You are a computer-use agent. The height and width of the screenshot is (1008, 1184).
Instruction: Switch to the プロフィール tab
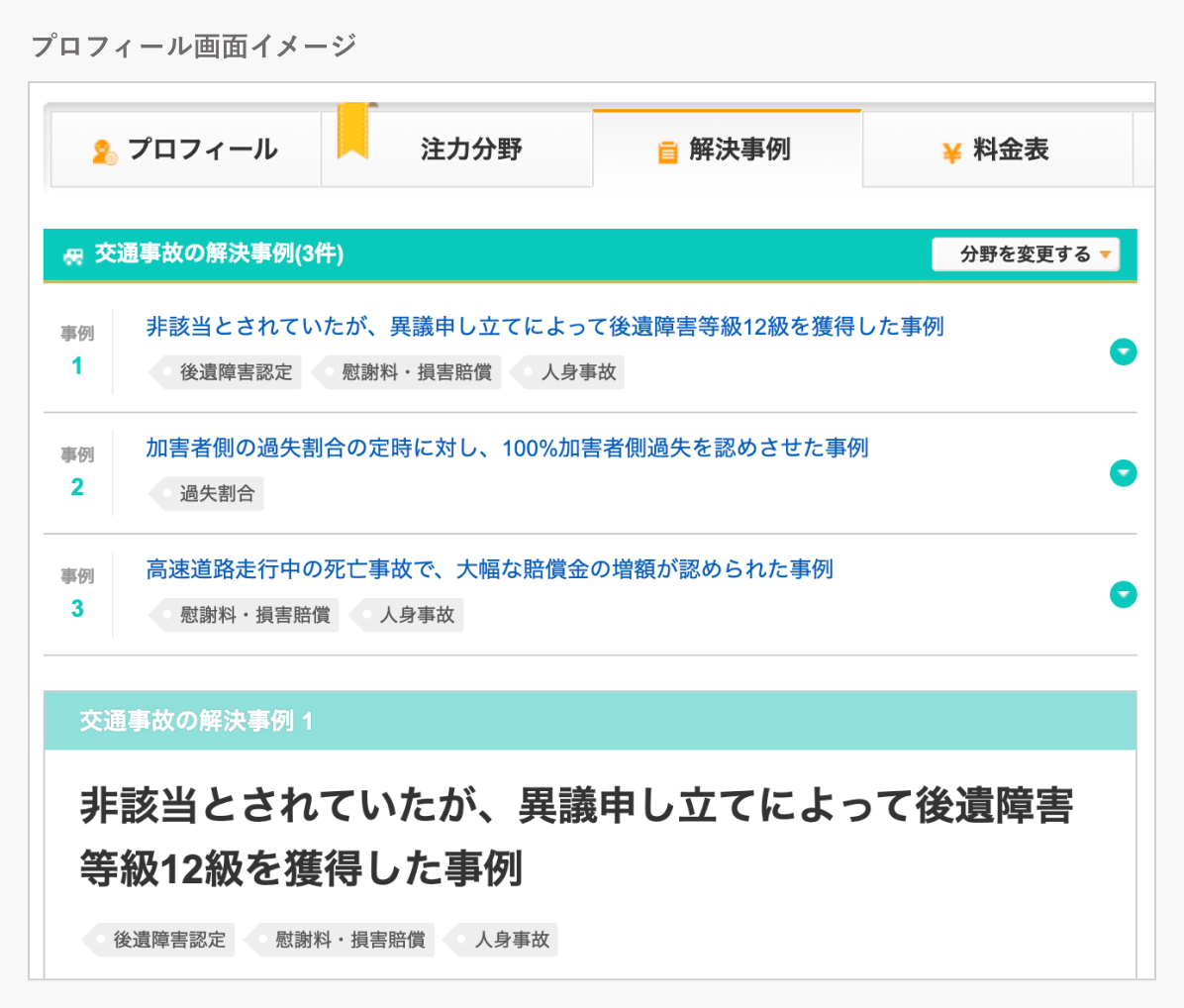click(x=186, y=150)
